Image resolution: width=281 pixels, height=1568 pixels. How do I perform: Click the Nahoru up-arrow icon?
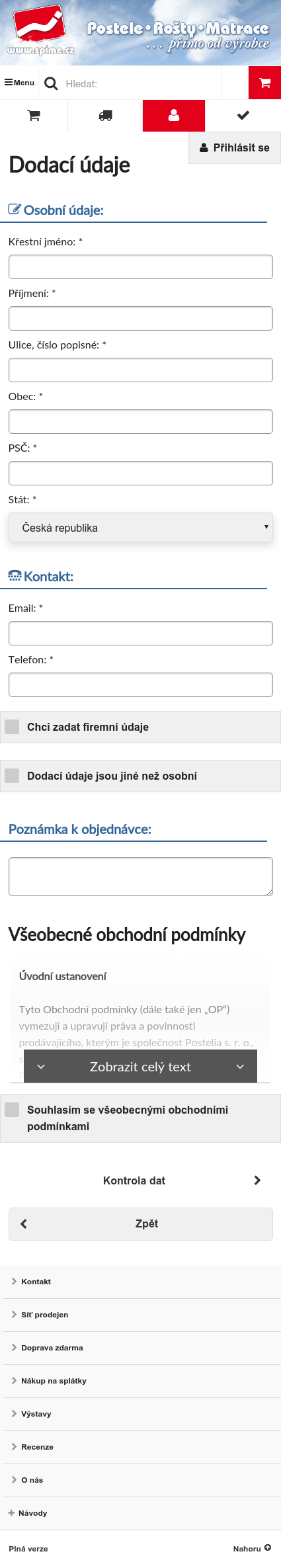click(x=268, y=1547)
